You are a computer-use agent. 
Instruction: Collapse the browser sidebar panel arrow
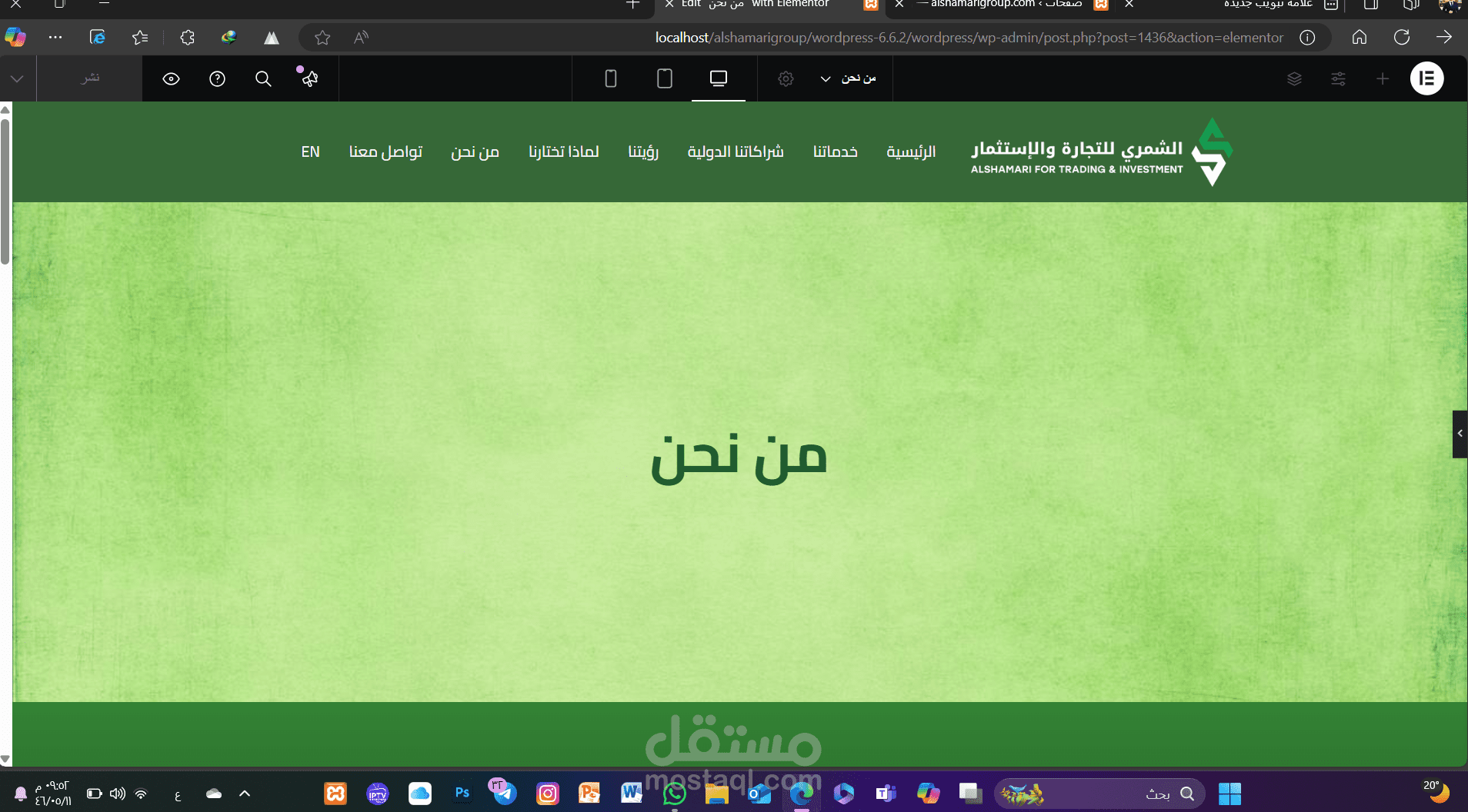(x=1460, y=434)
